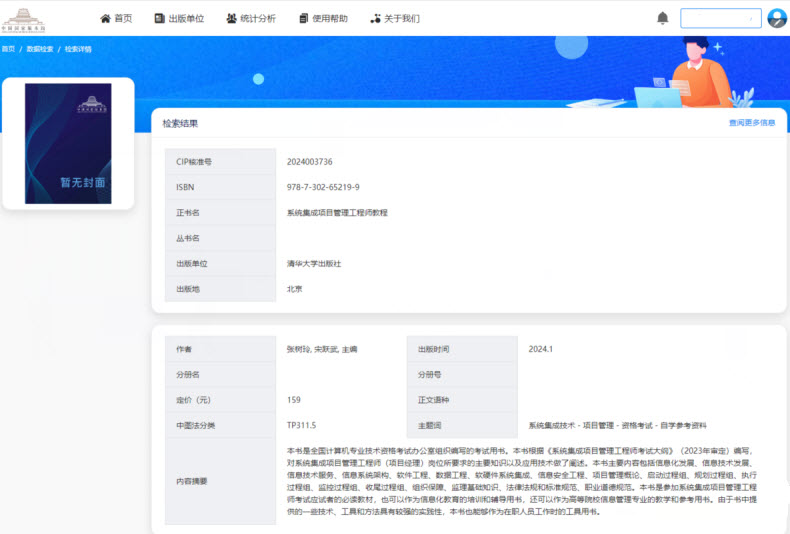This screenshot has height=534, width=790.
Task: Click the 查阅更多信息 link
Action: coord(752,122)
